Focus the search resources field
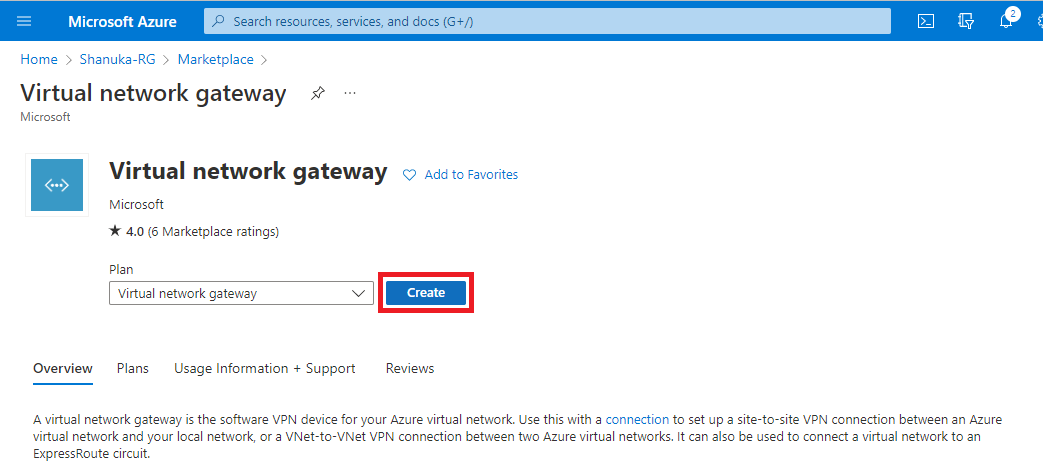The width and height of the screenshot is (1043, 465). point(547,21)
